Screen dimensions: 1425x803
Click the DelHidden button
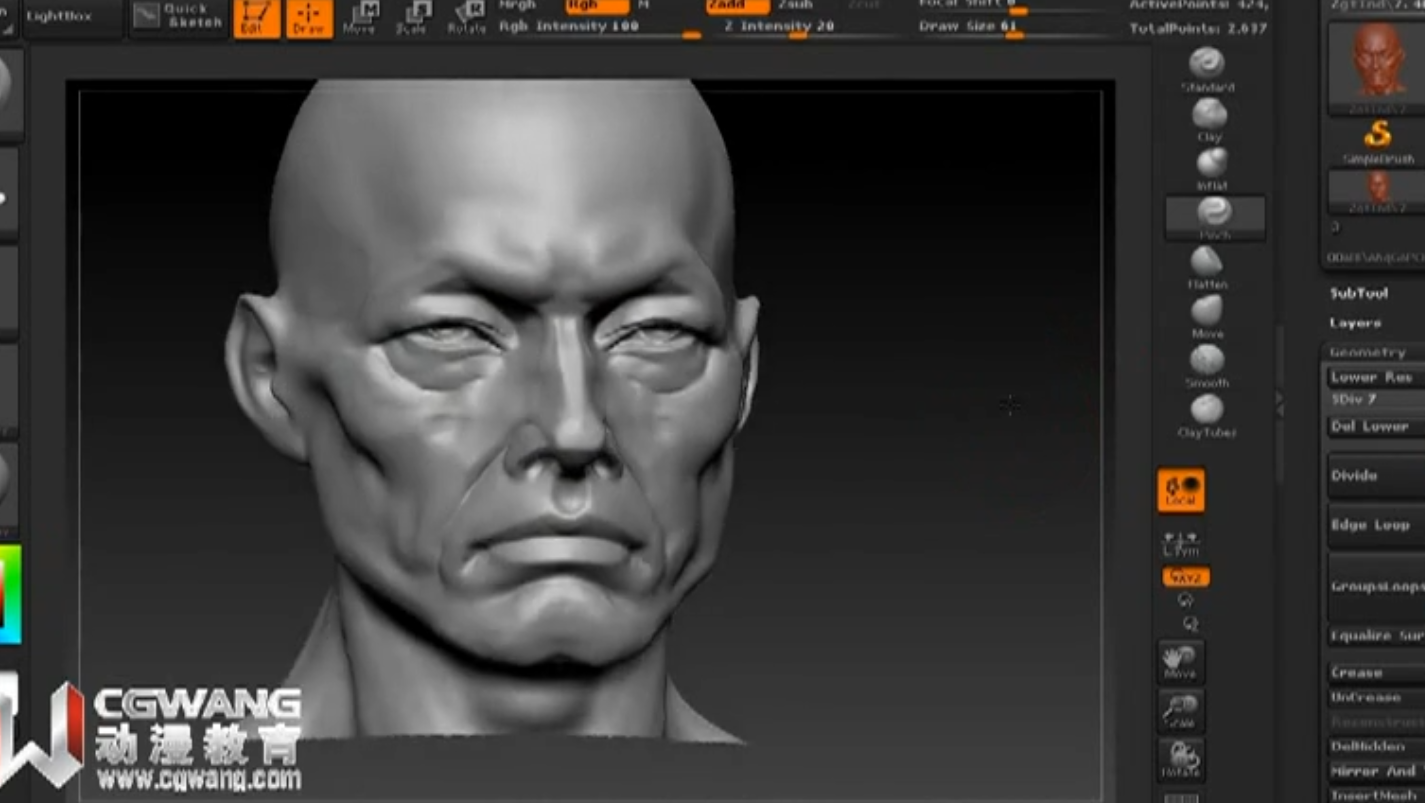(1376, 746)
